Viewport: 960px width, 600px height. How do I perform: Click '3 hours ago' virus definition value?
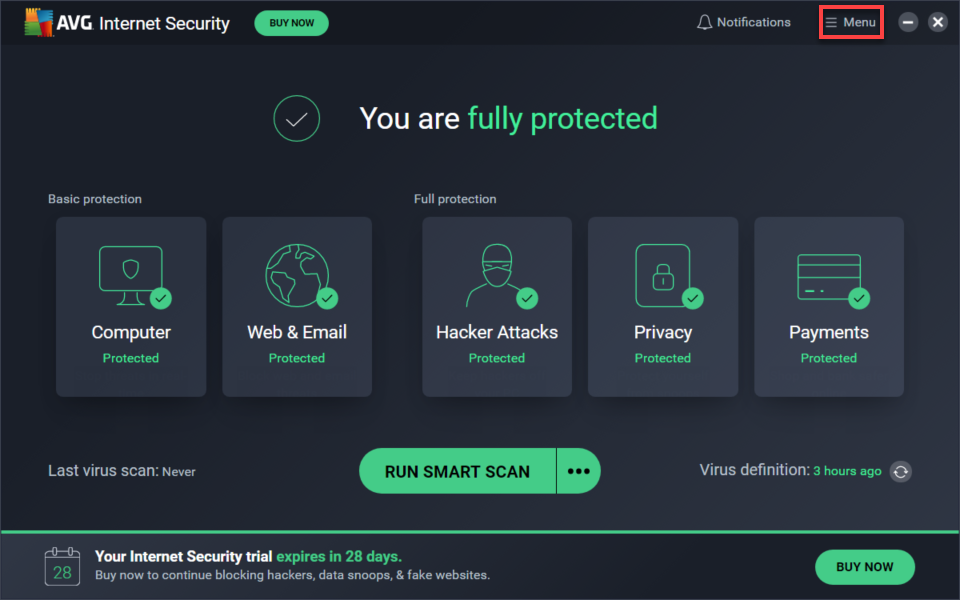tap(847, 471)
